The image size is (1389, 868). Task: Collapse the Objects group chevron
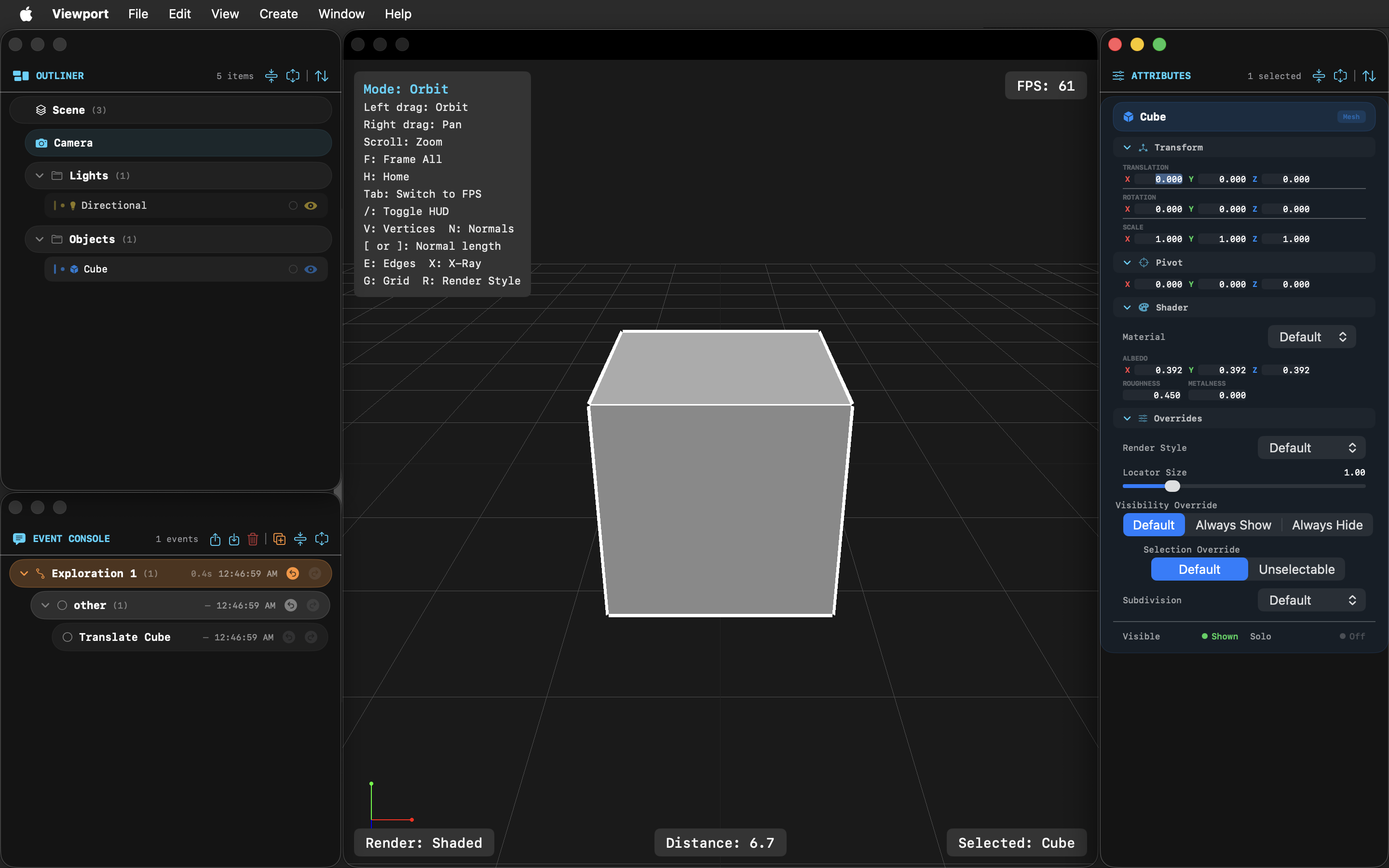(x=40, y=239)
